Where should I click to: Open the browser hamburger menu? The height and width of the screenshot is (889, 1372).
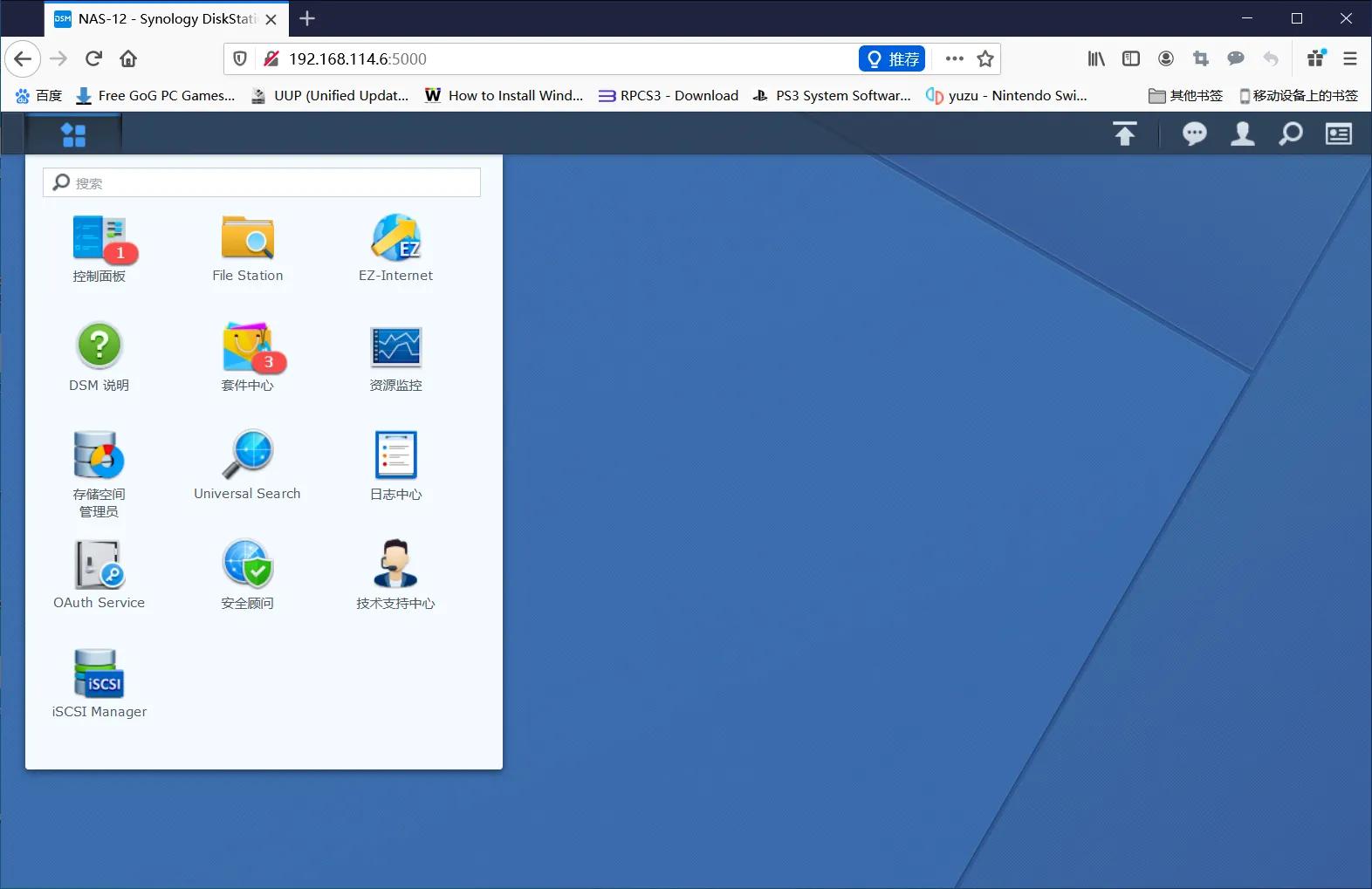[x=1350, y=58]
